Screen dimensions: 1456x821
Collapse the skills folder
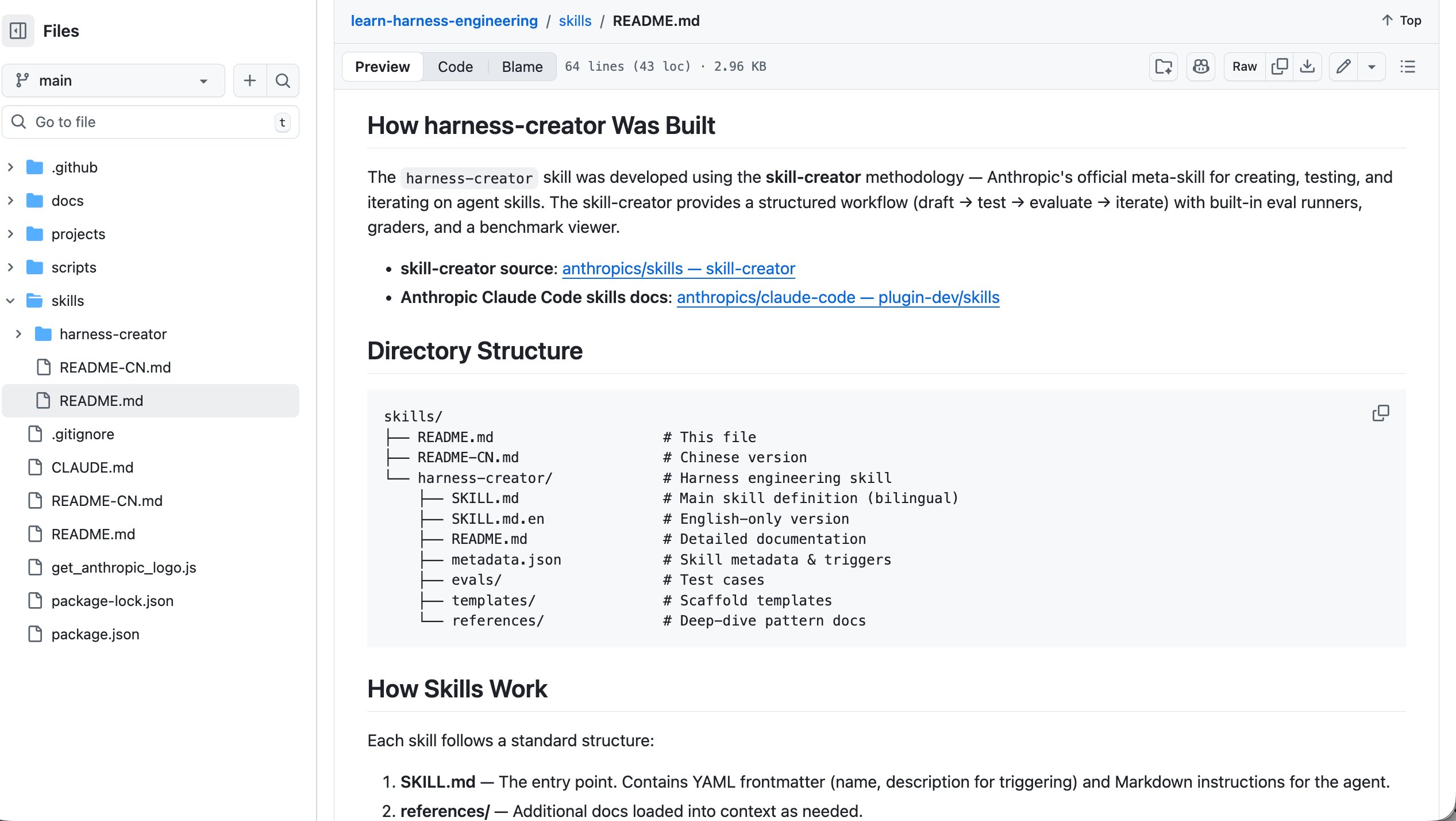tap(10, 301)
